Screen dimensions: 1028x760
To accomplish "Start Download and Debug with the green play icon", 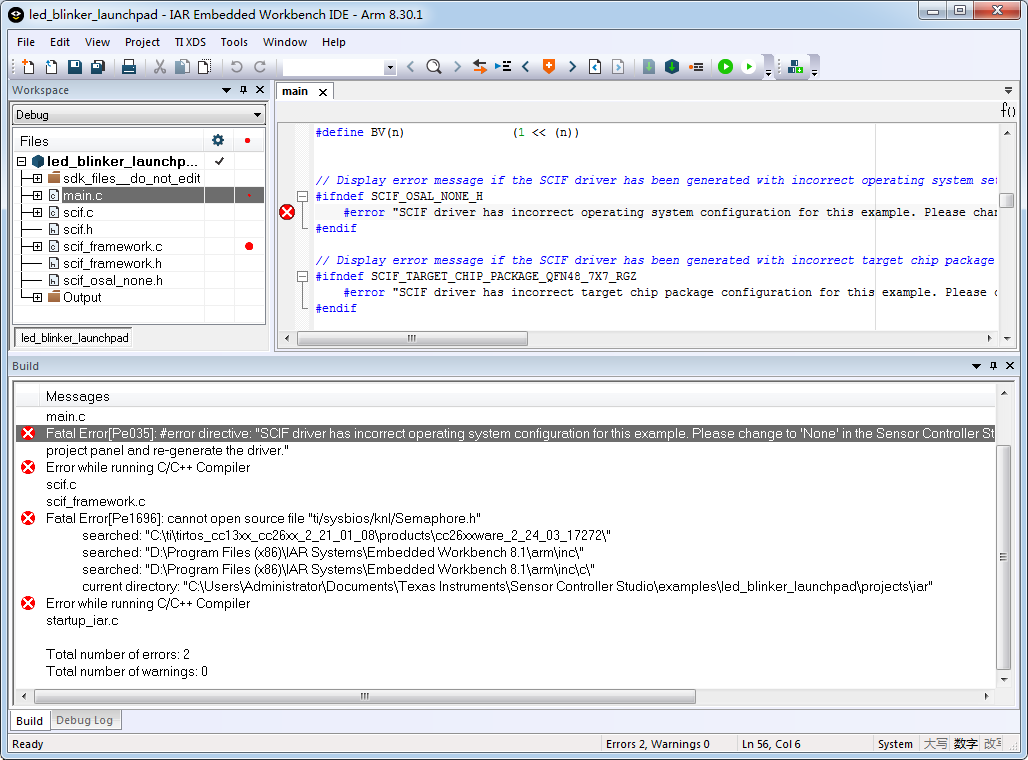I will [x=725, y=66].
